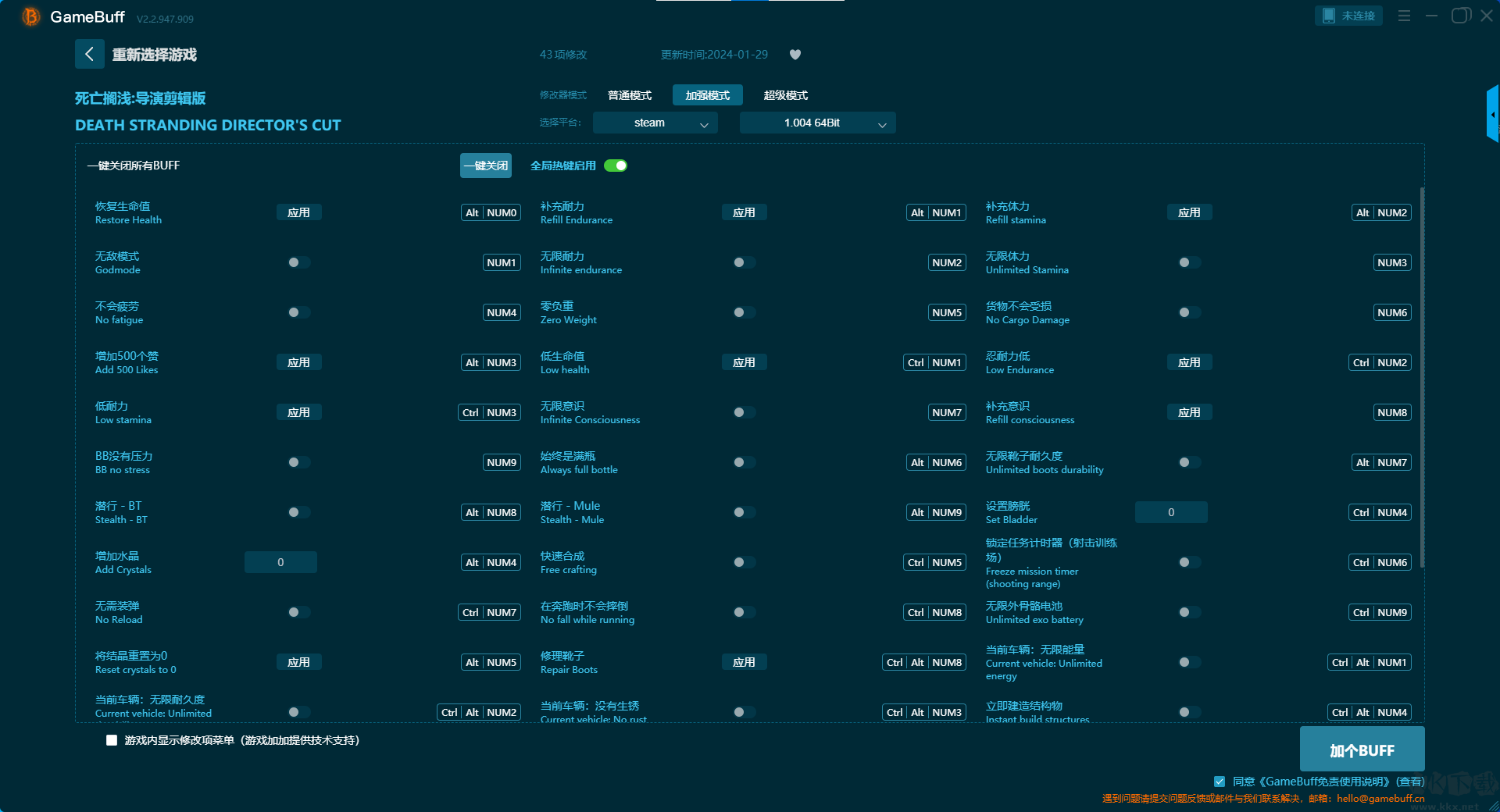1500x812 pixels.
Task: Favorite this game with the heart icon
Action: tap(795, 55)
